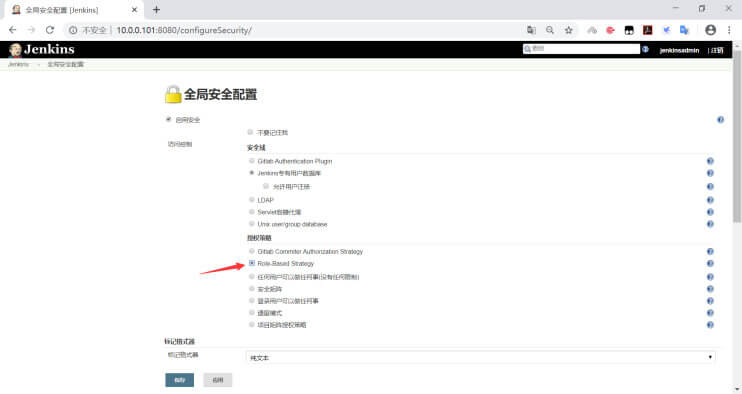The width and height of the screenshot is (742, 394).
Task: Click the Adobe Acrobat extension icon
Action: [x=647, y=30]
